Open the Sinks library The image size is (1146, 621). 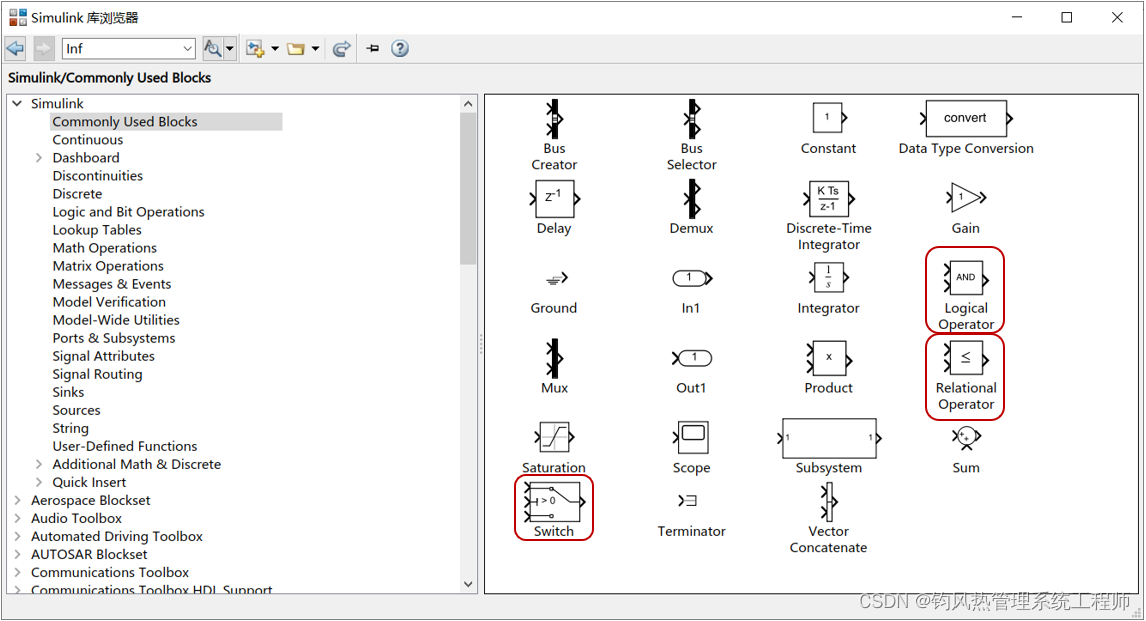pos(68,392)
